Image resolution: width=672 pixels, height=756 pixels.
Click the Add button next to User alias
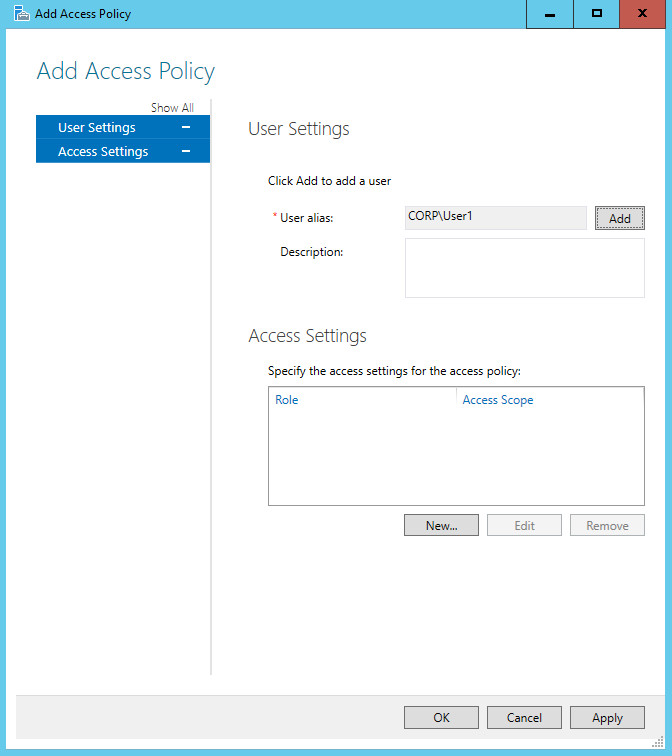tap(619, 218)
